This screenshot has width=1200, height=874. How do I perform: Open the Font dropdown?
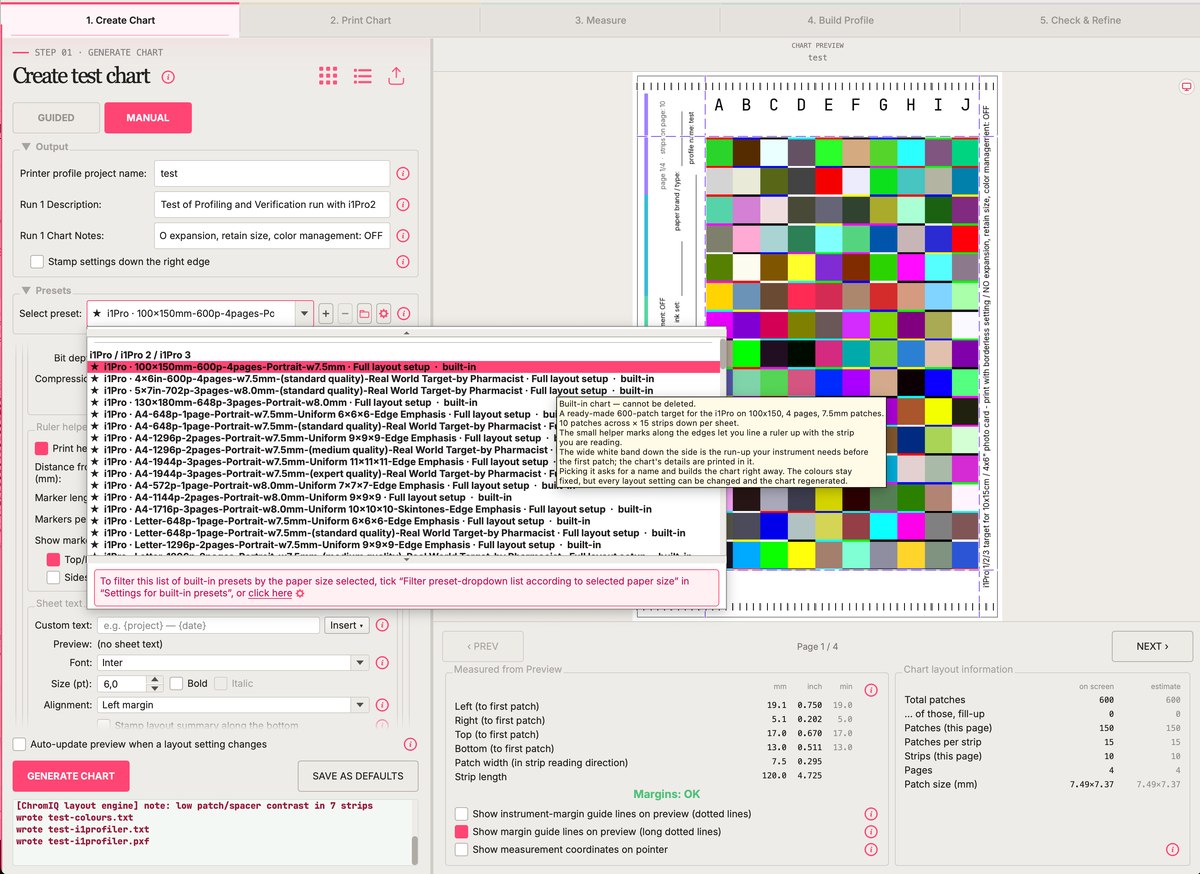point(359,663)
